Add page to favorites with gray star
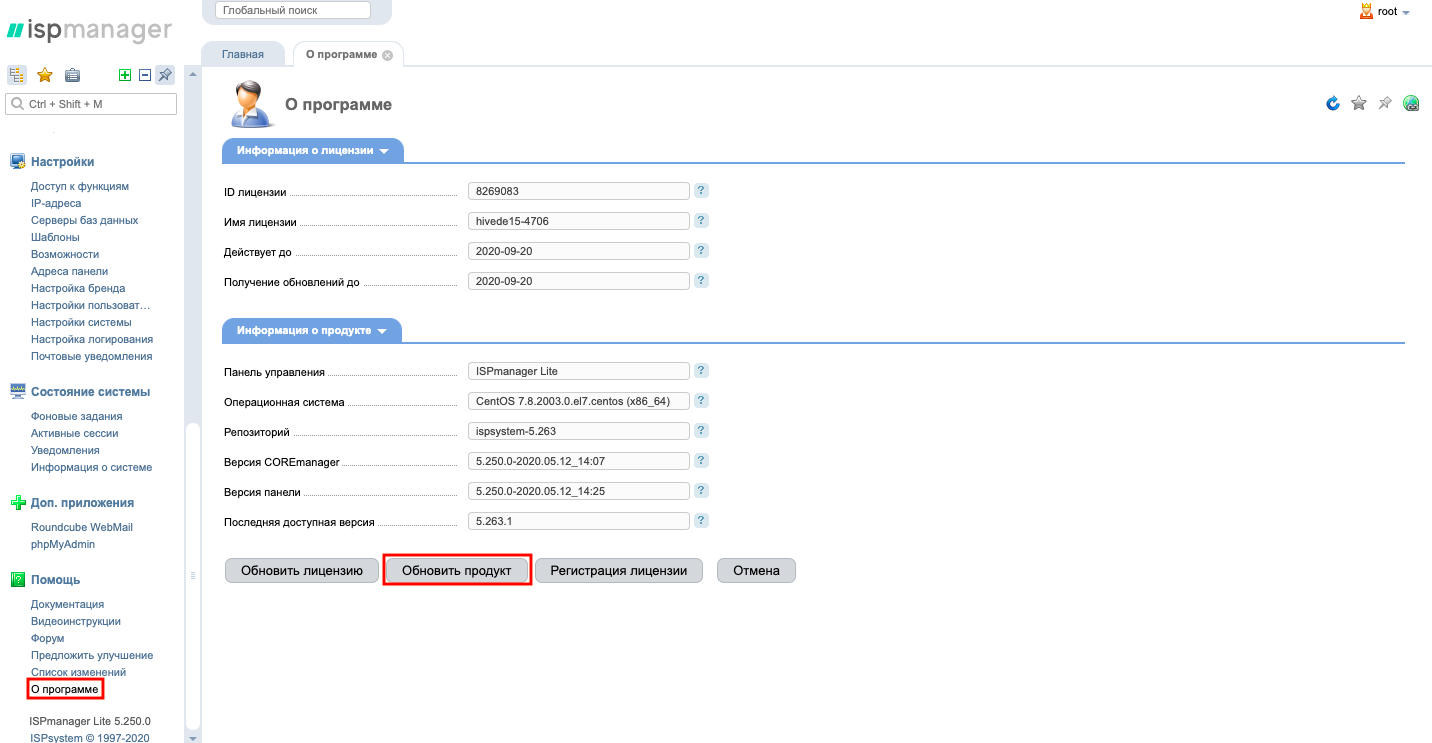 coord(1359,103)
